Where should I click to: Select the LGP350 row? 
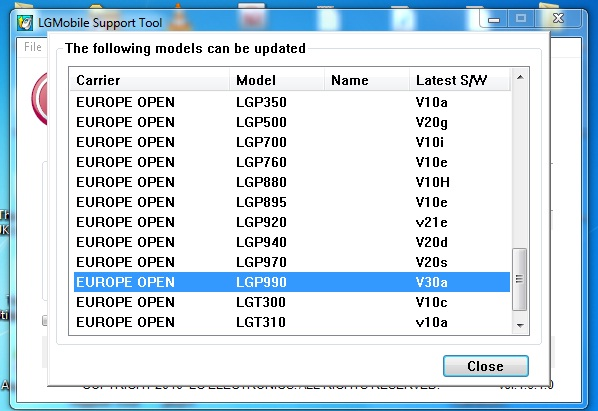(x=292, y=102)
